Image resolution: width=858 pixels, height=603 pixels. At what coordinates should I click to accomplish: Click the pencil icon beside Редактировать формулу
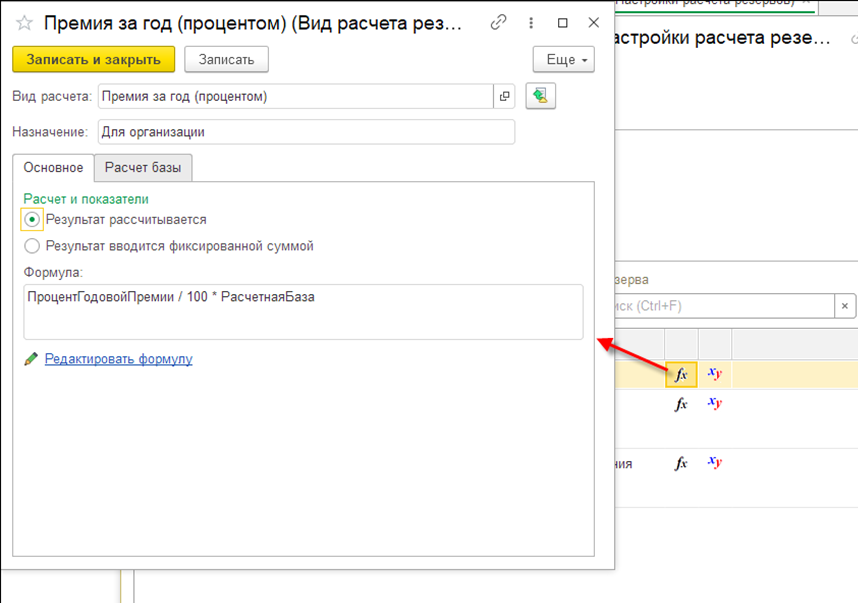(31, 358)
